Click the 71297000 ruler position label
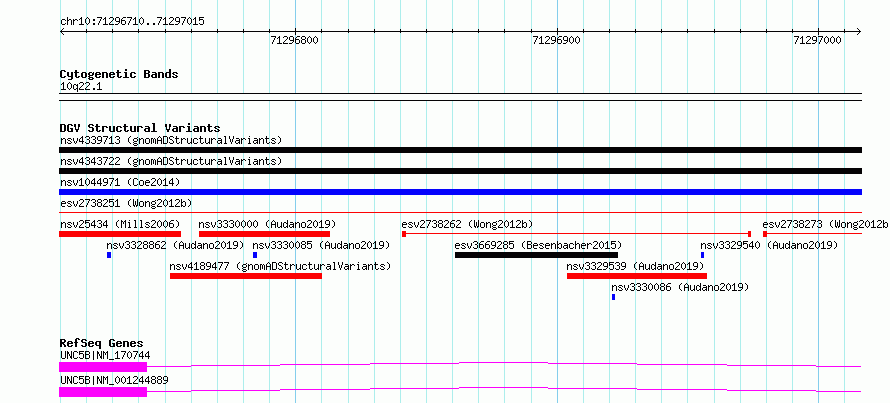 [818, 40]
